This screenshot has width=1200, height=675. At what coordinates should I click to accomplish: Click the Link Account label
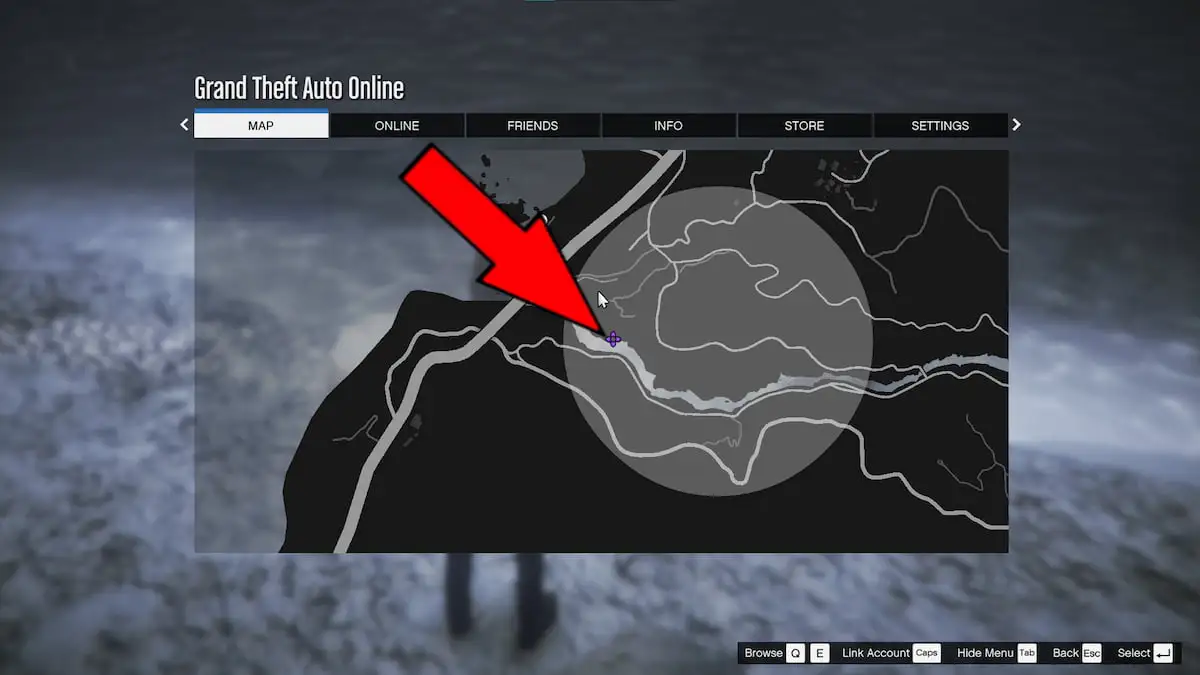coord(876,653)
